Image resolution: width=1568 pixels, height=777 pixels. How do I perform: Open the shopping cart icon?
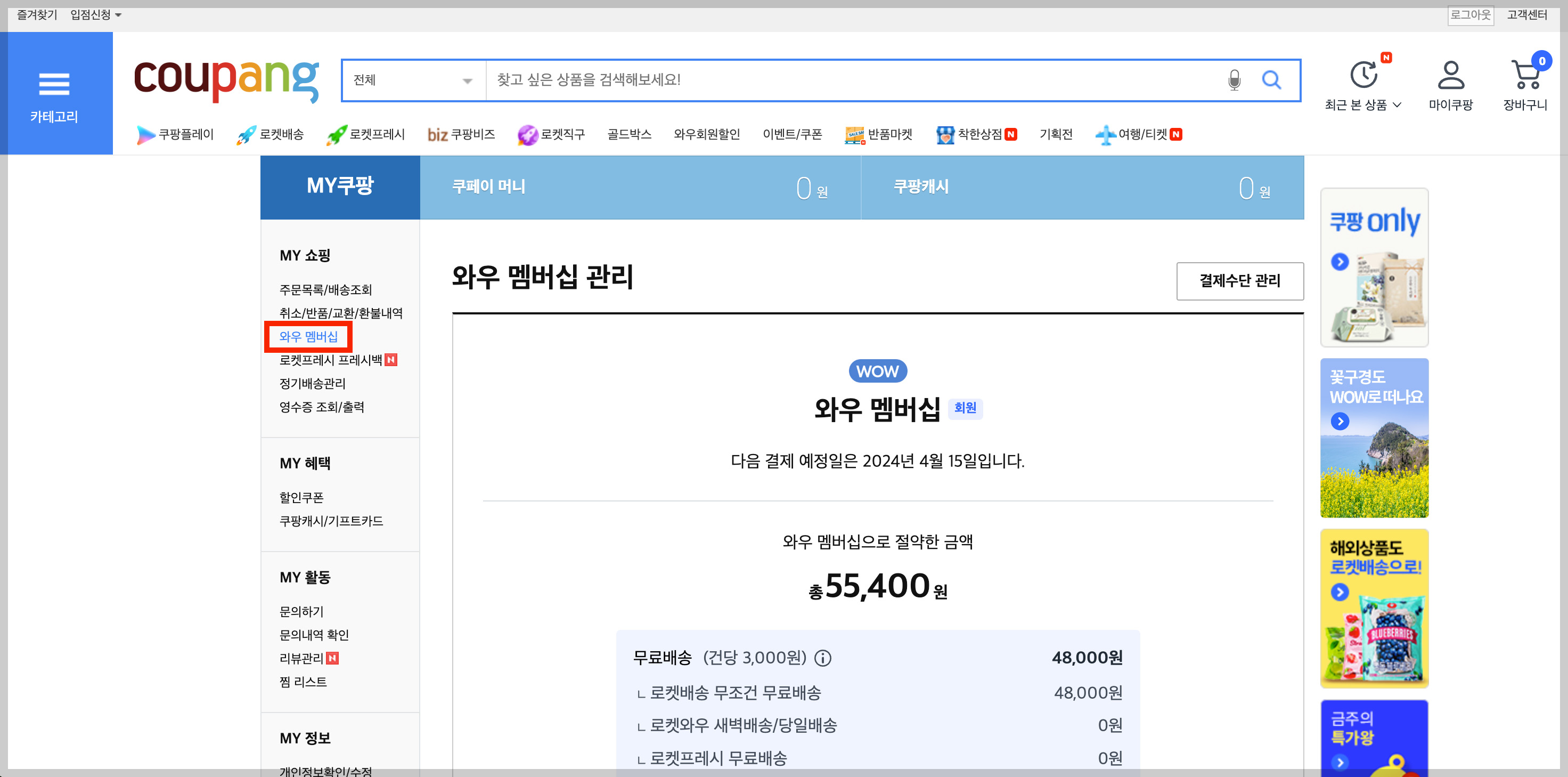(1525, 75)
